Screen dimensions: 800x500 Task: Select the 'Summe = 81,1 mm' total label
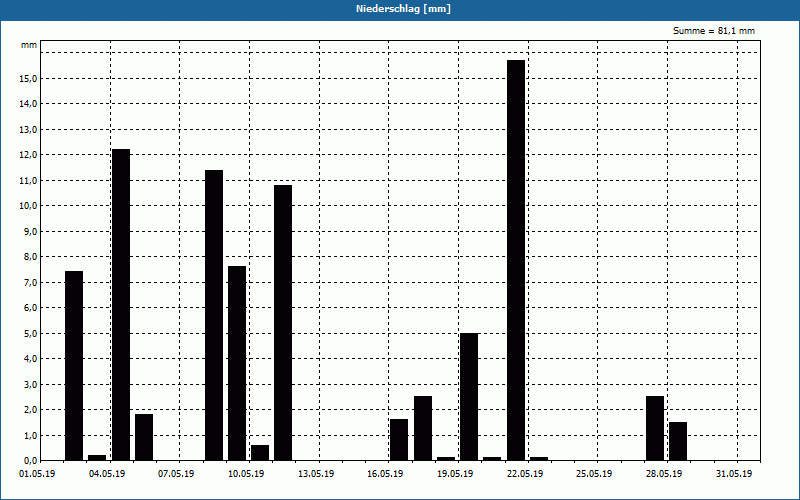click(x=714, y=31)
